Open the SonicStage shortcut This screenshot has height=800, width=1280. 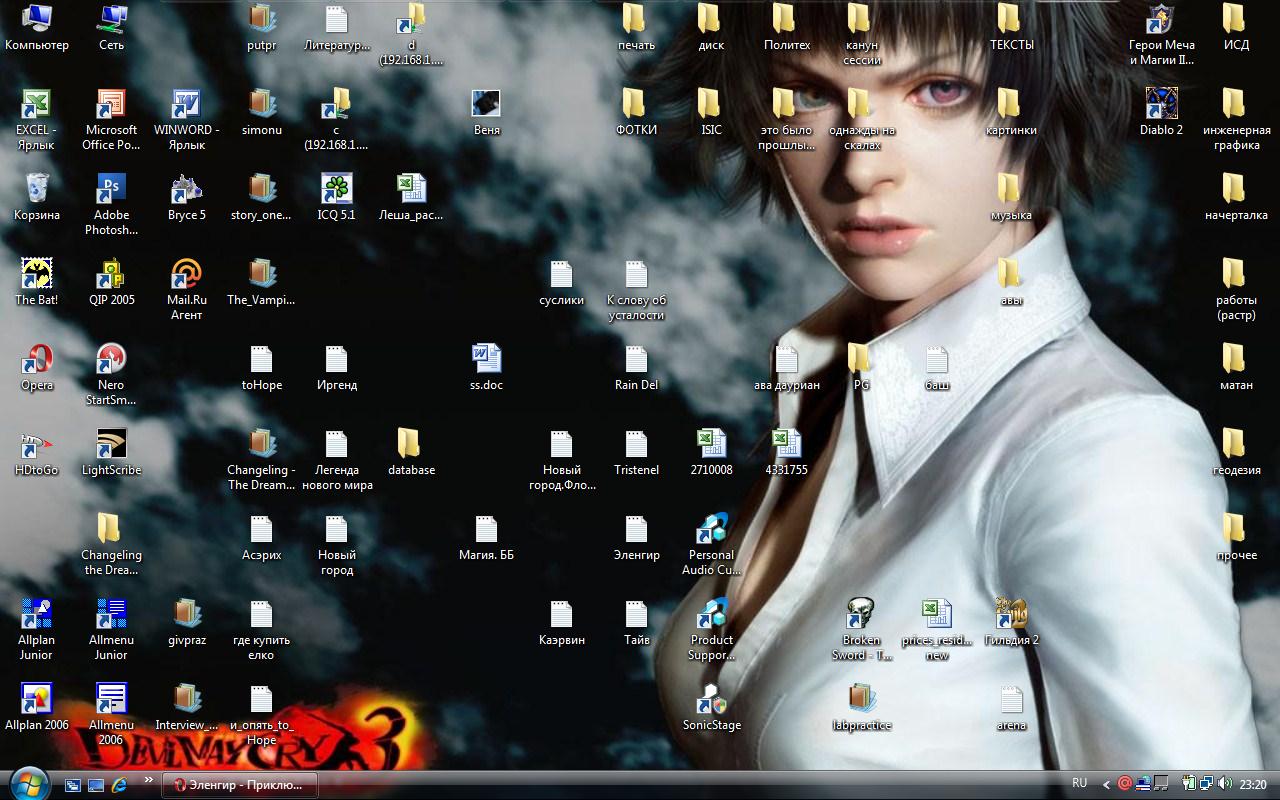(x=711, y=707)
